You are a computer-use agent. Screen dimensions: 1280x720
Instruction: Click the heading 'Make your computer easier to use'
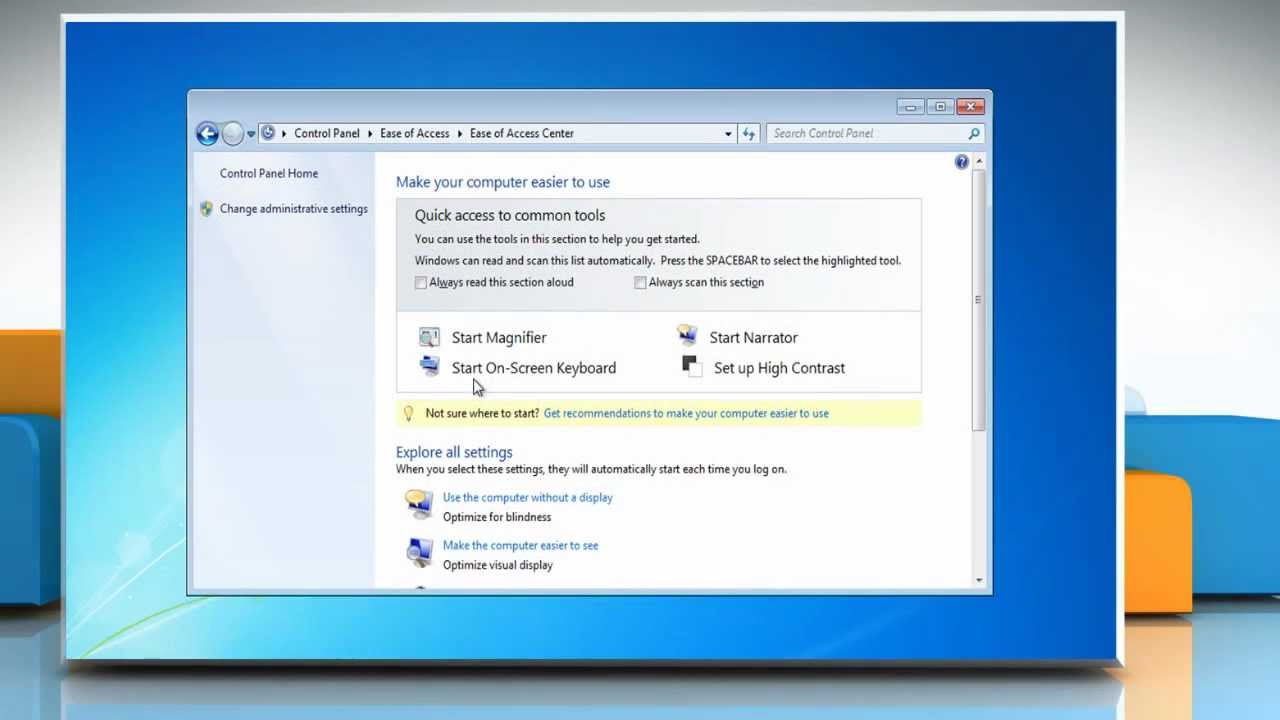pos(503,182)
